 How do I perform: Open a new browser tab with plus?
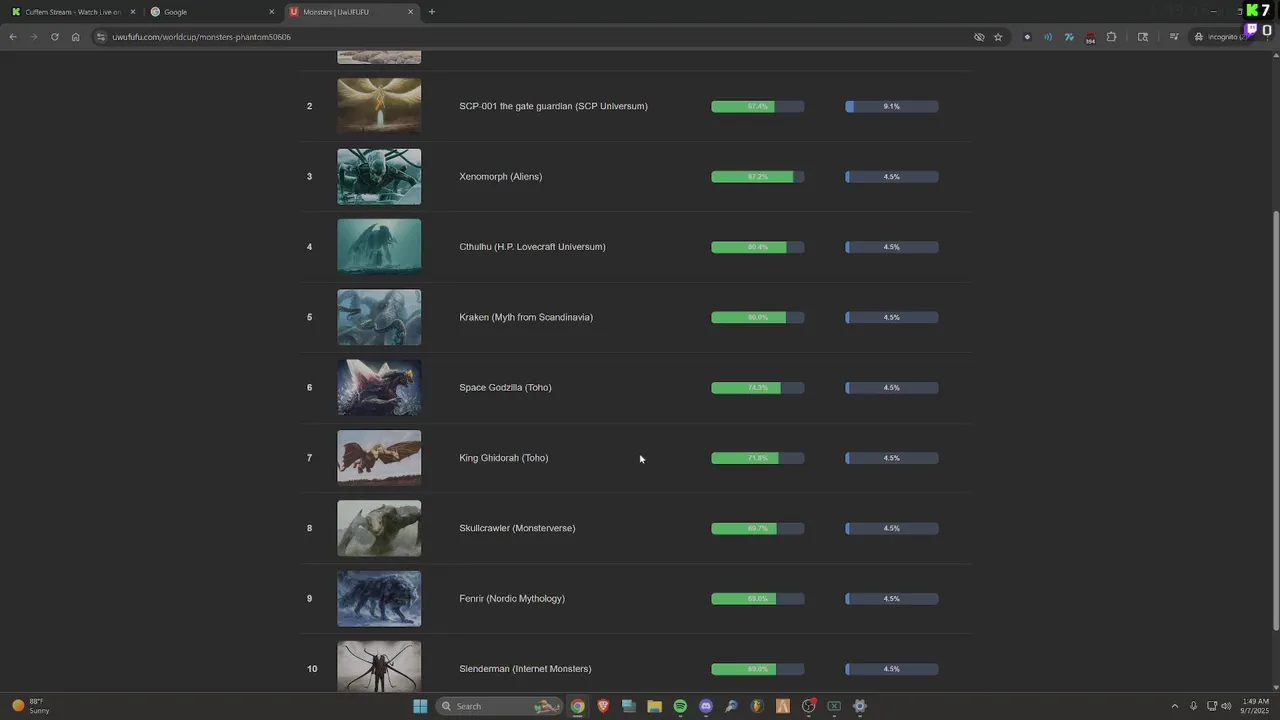tap(432, 12)
